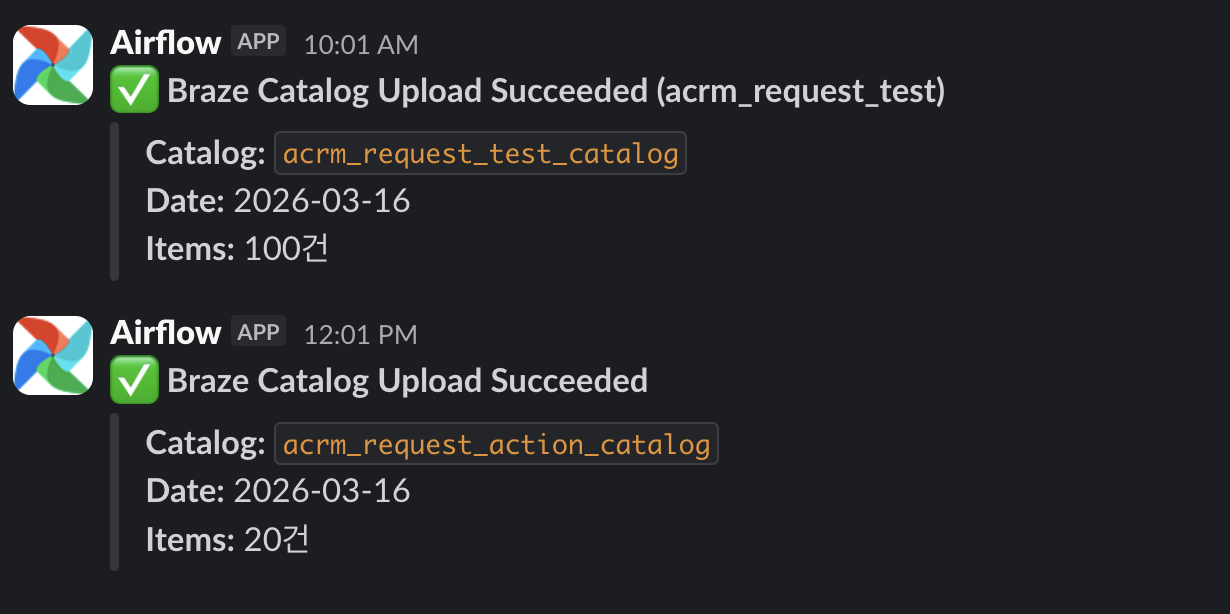Click Date 2026-03-16 under action catalog
Screen dimensions: 1230x614
(278, 491)
